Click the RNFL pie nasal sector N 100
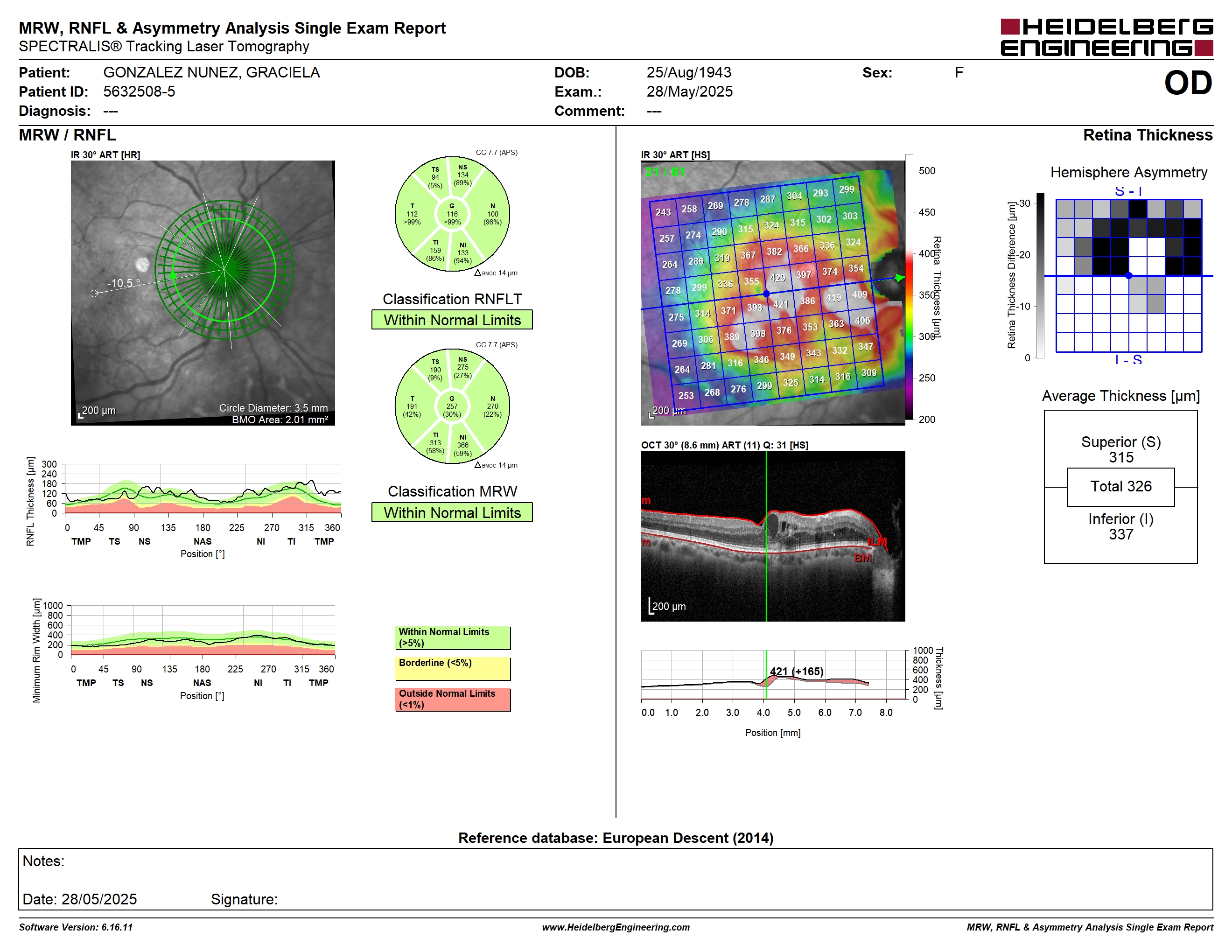1232x952 pixels. pos(492,214)
